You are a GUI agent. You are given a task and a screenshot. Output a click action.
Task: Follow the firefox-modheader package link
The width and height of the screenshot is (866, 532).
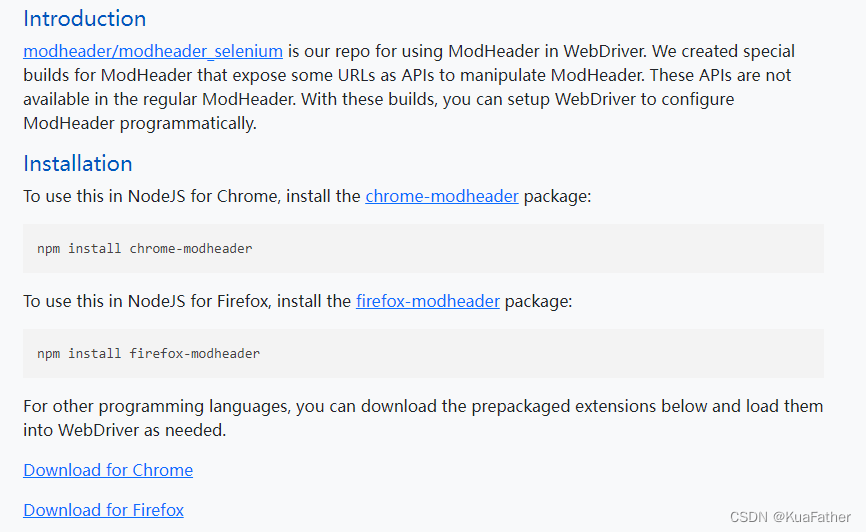click(427, 301)
